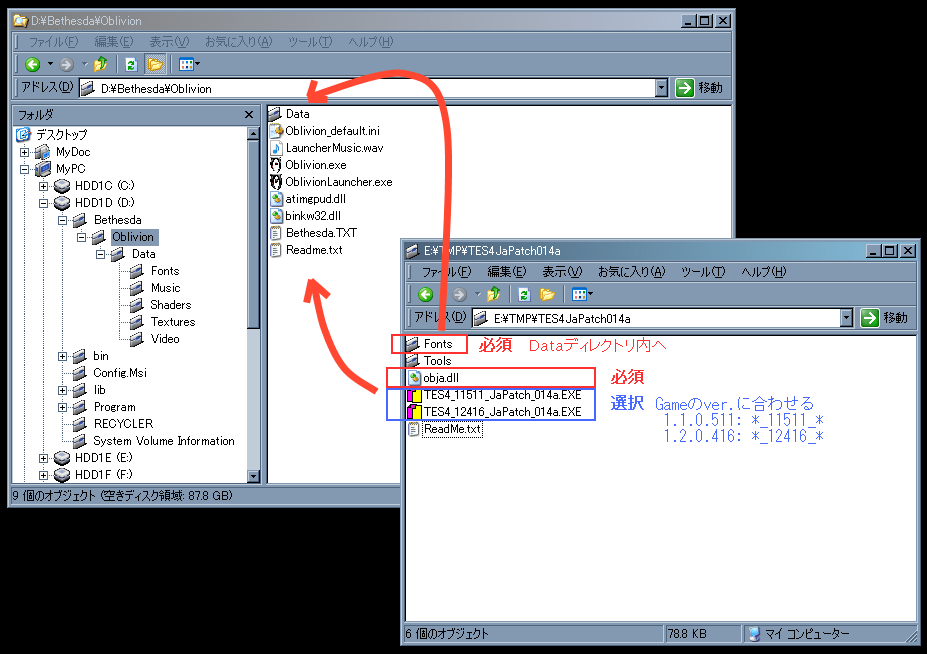Expand lib folder node in tree
927x654 pixels.
(62, 390)
